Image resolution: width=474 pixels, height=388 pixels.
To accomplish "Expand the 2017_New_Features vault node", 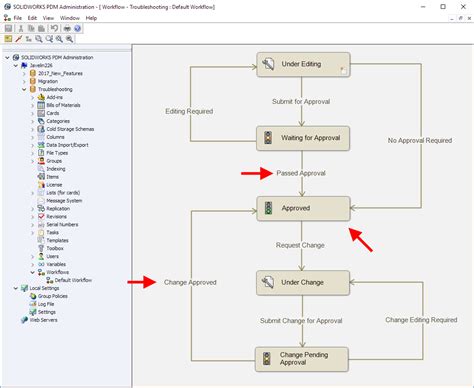I will point(24,73).
